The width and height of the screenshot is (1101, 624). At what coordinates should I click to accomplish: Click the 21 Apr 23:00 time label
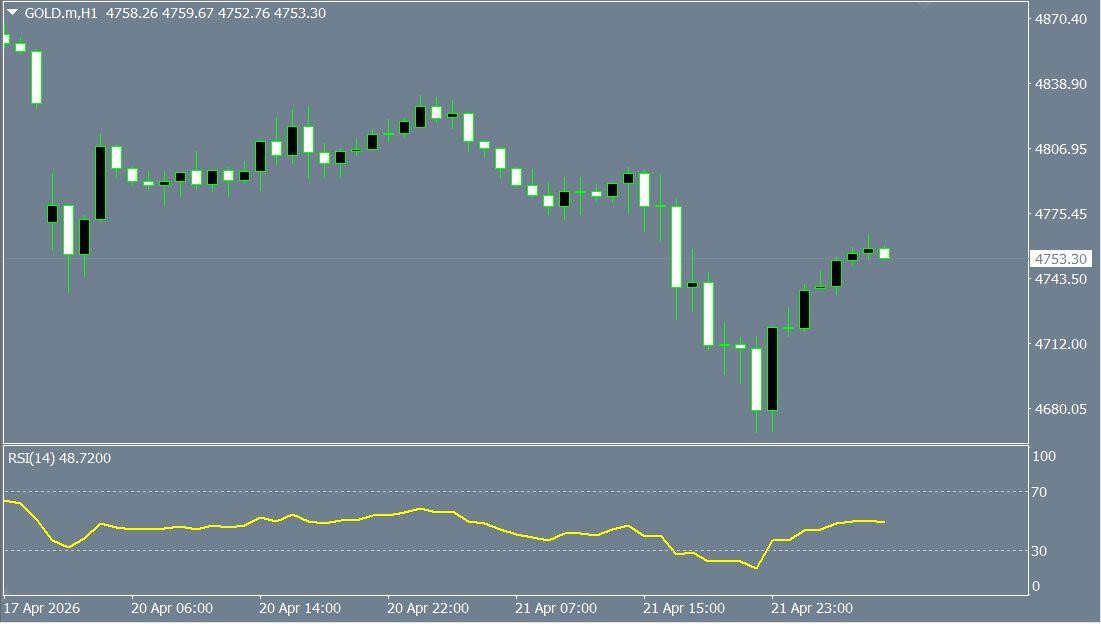click(812, 608)
